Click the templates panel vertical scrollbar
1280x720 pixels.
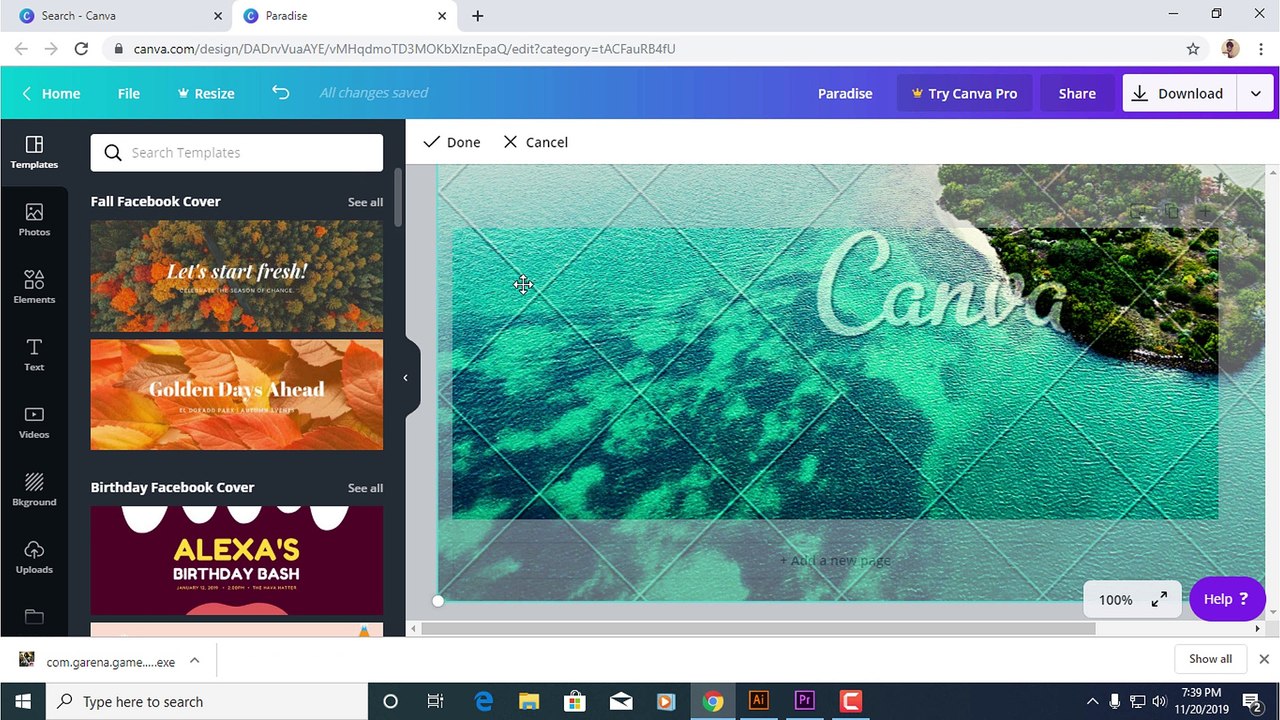(x=398, y=198)
